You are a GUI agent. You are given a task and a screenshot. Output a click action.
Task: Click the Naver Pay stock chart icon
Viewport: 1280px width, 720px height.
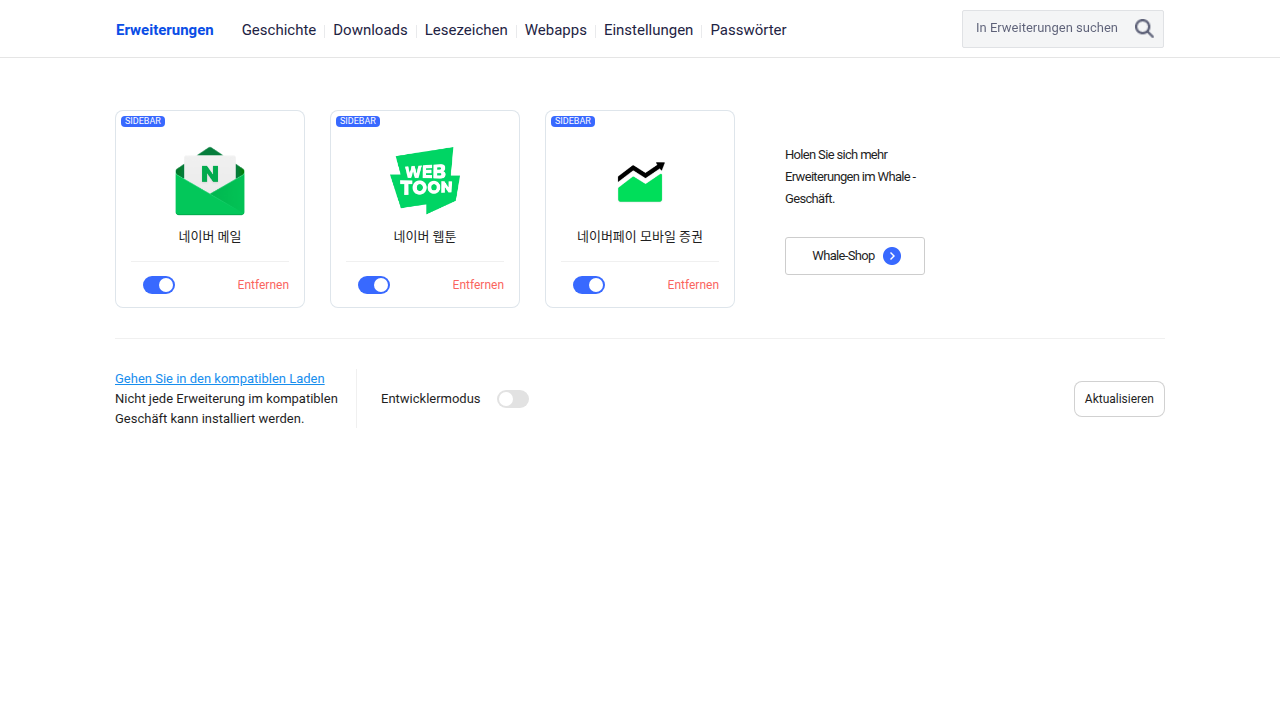coord(640,181)
